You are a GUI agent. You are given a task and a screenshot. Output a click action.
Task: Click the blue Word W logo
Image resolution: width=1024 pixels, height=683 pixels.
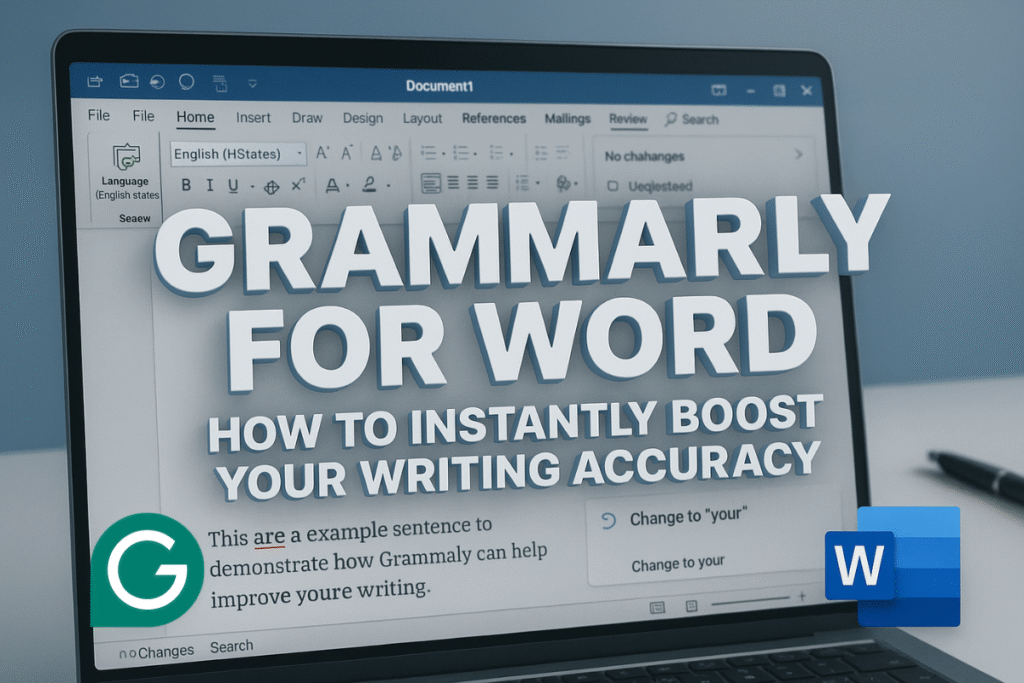click(893, 566)
